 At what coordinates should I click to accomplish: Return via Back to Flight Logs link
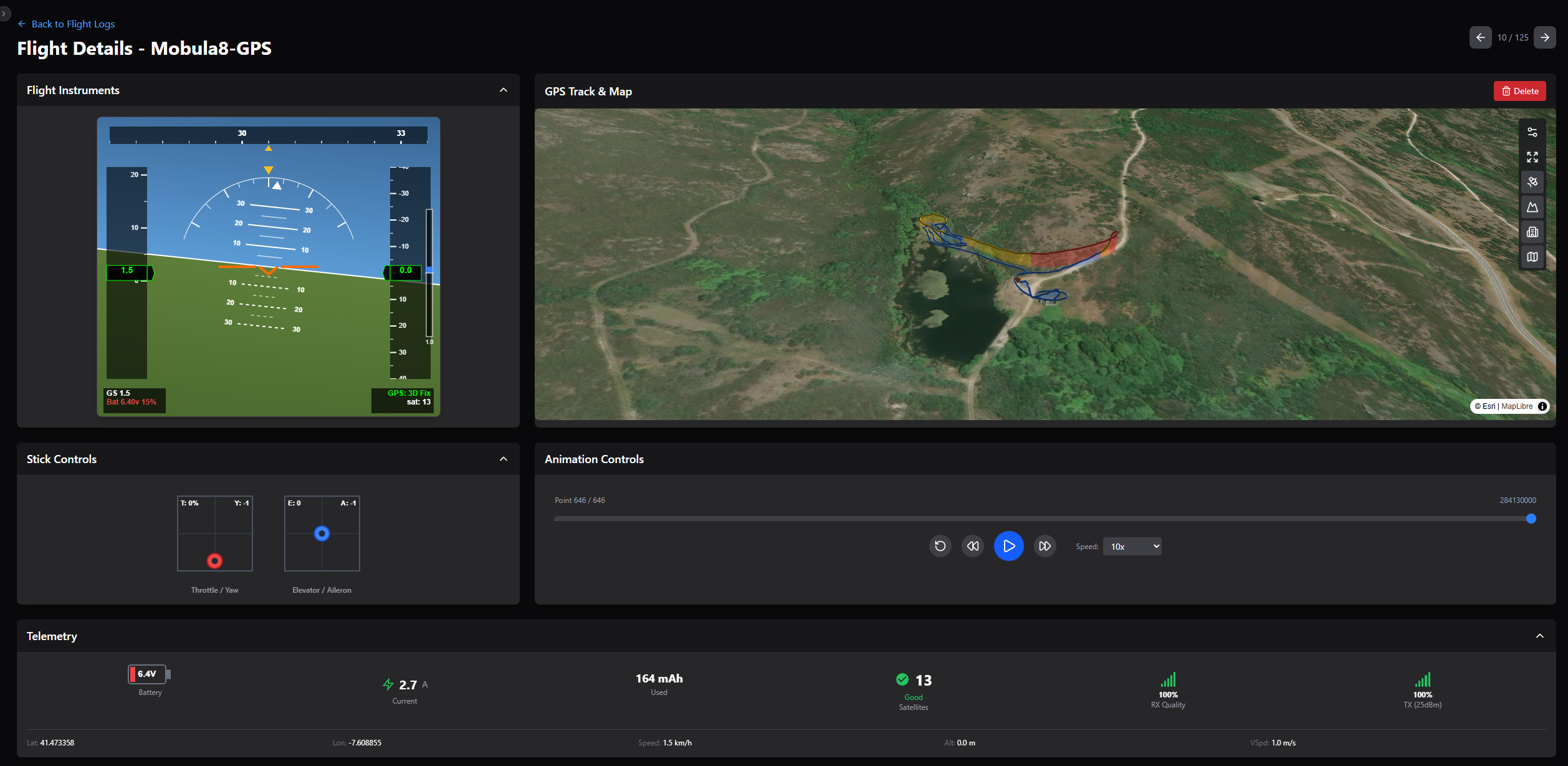(x=66, y=24)
